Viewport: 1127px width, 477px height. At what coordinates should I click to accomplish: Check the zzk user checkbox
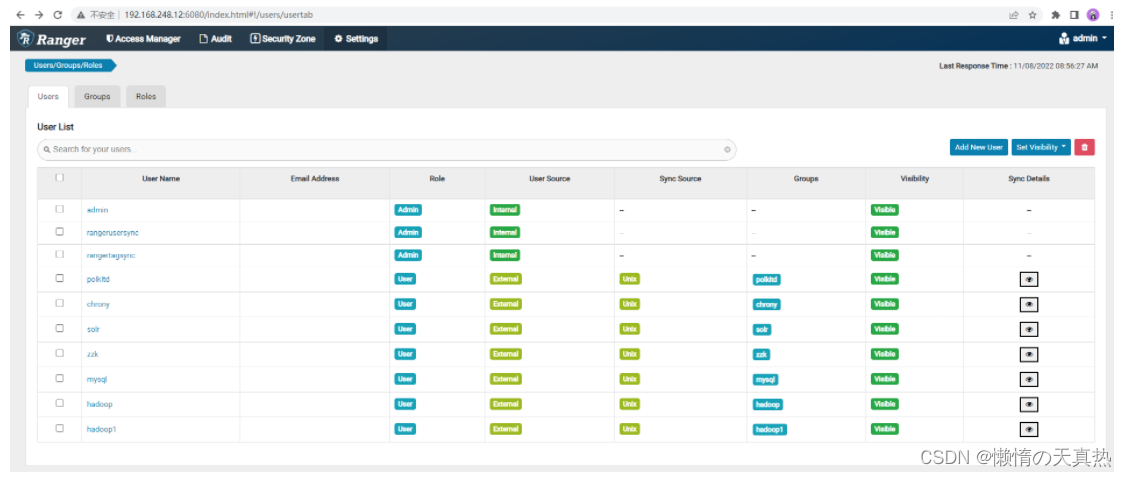60,353
